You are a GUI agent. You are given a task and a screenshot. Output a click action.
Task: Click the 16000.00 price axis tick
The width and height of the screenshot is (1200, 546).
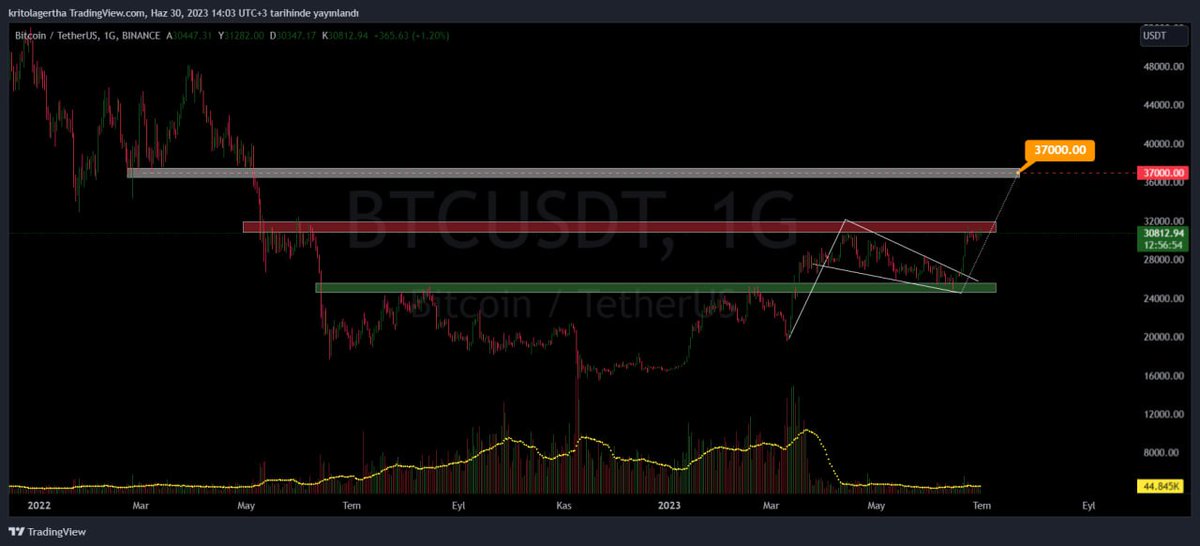point(1162,376)
